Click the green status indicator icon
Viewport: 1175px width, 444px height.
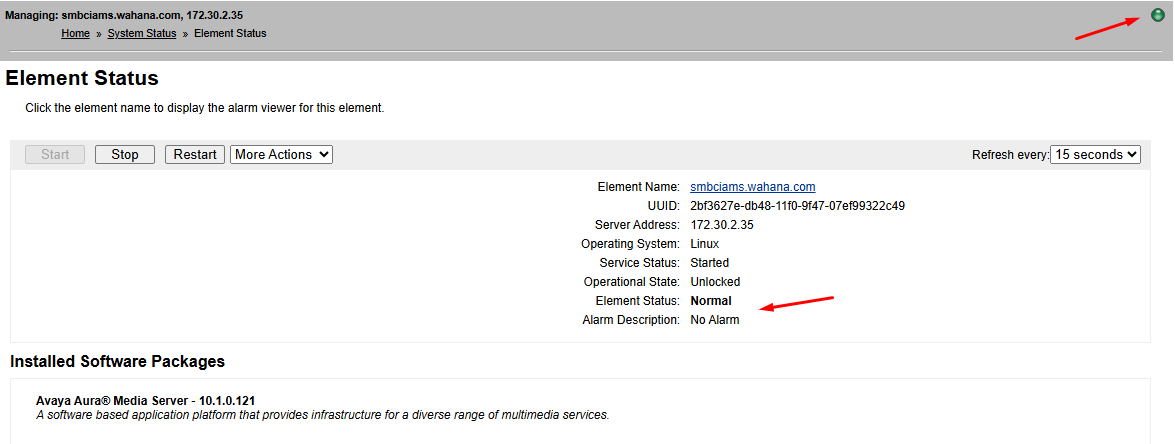tap(1157, 15)
